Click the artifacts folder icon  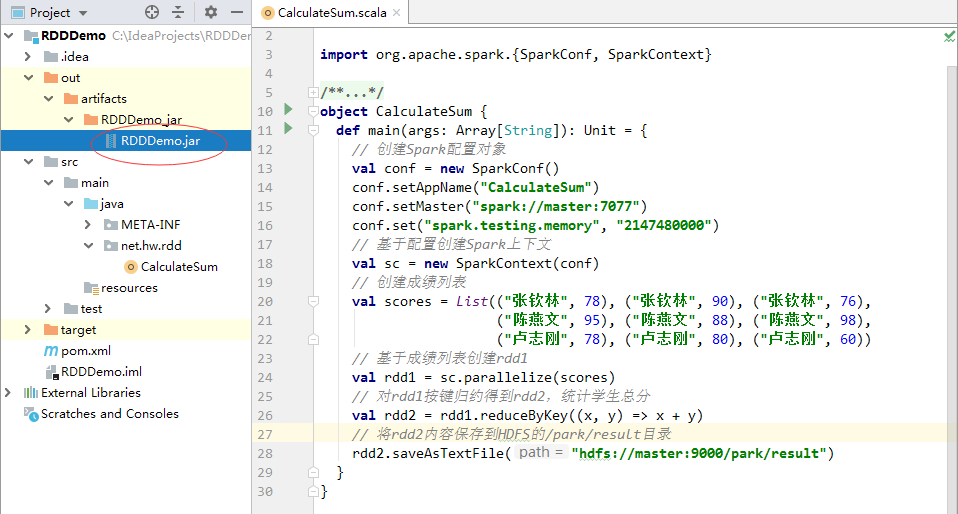71,98
